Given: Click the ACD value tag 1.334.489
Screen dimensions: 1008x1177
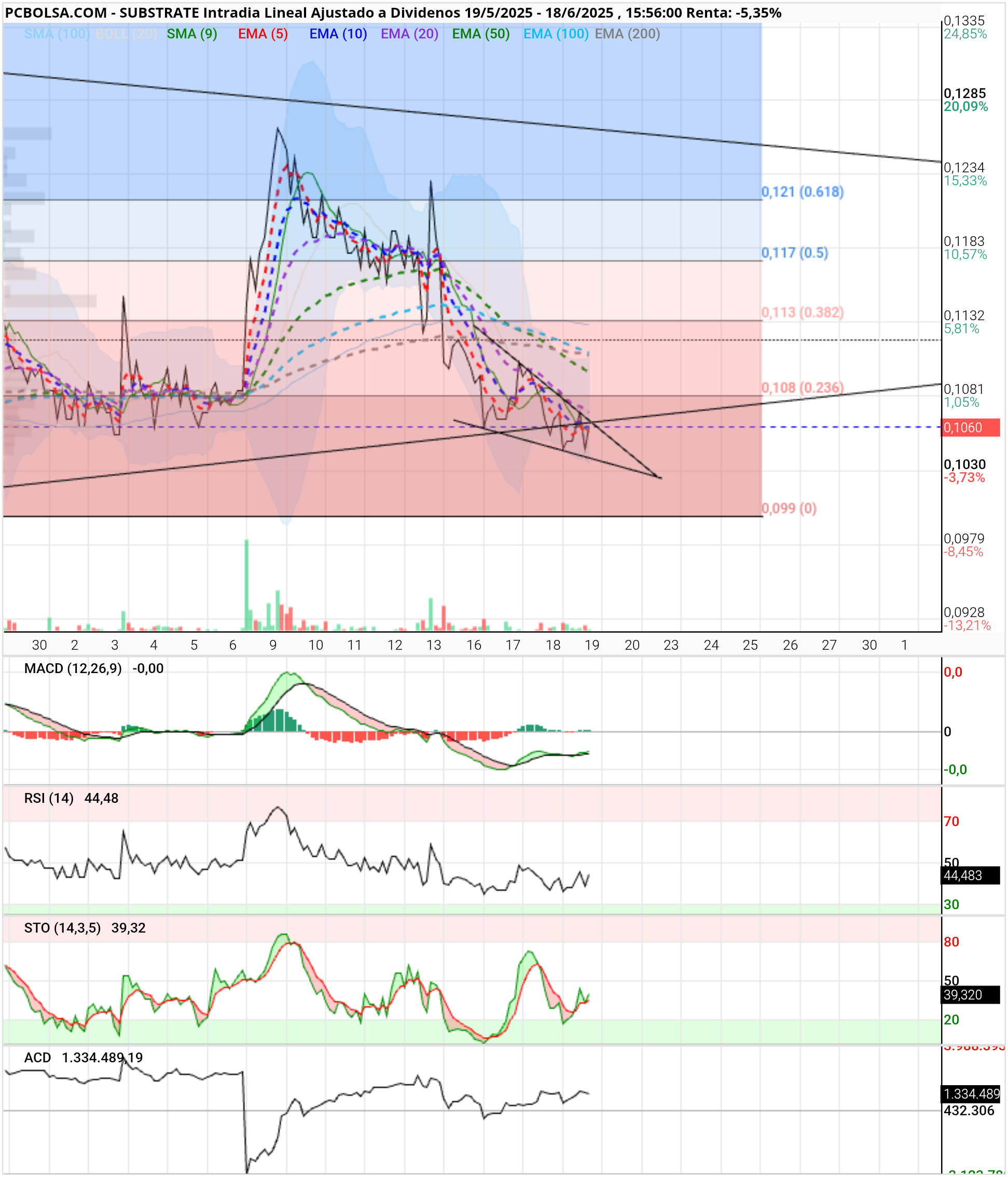Looking at the screenshot, I should point(971,1094).
